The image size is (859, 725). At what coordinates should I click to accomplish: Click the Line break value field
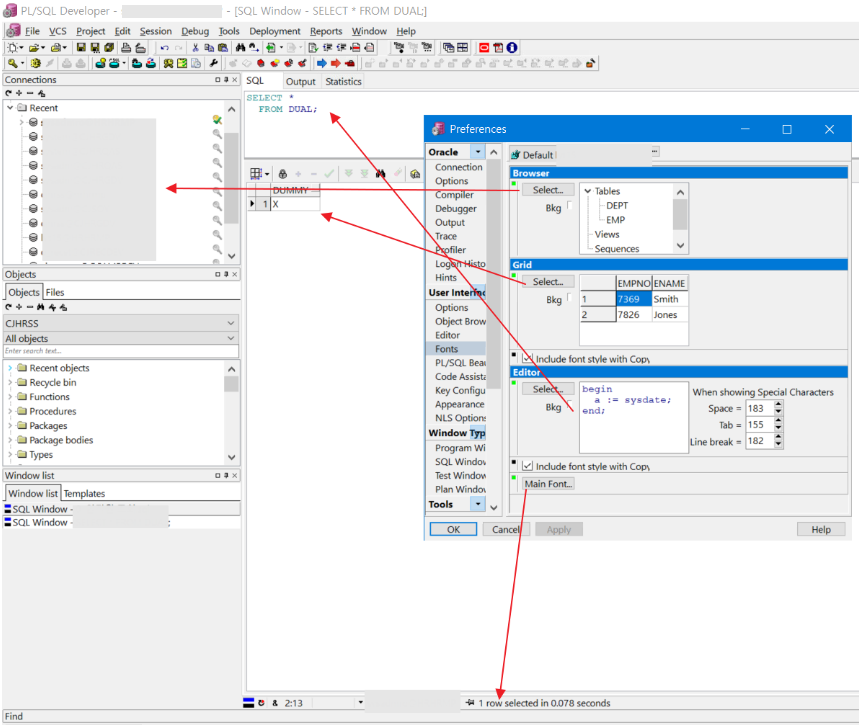(760, 441)
